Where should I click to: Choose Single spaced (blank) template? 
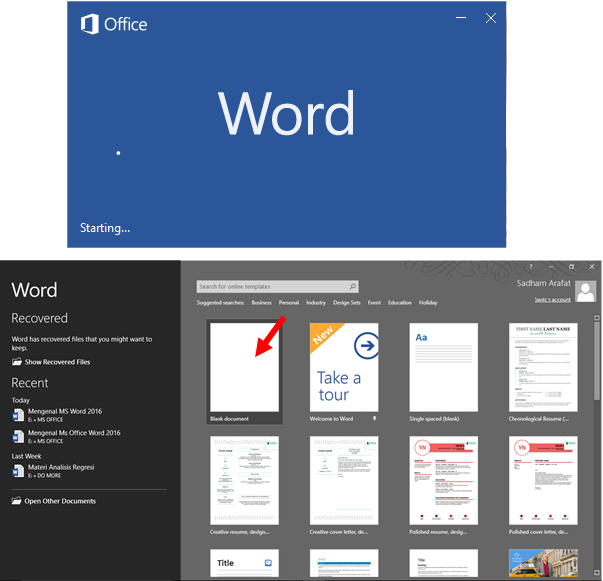[443, 367]
